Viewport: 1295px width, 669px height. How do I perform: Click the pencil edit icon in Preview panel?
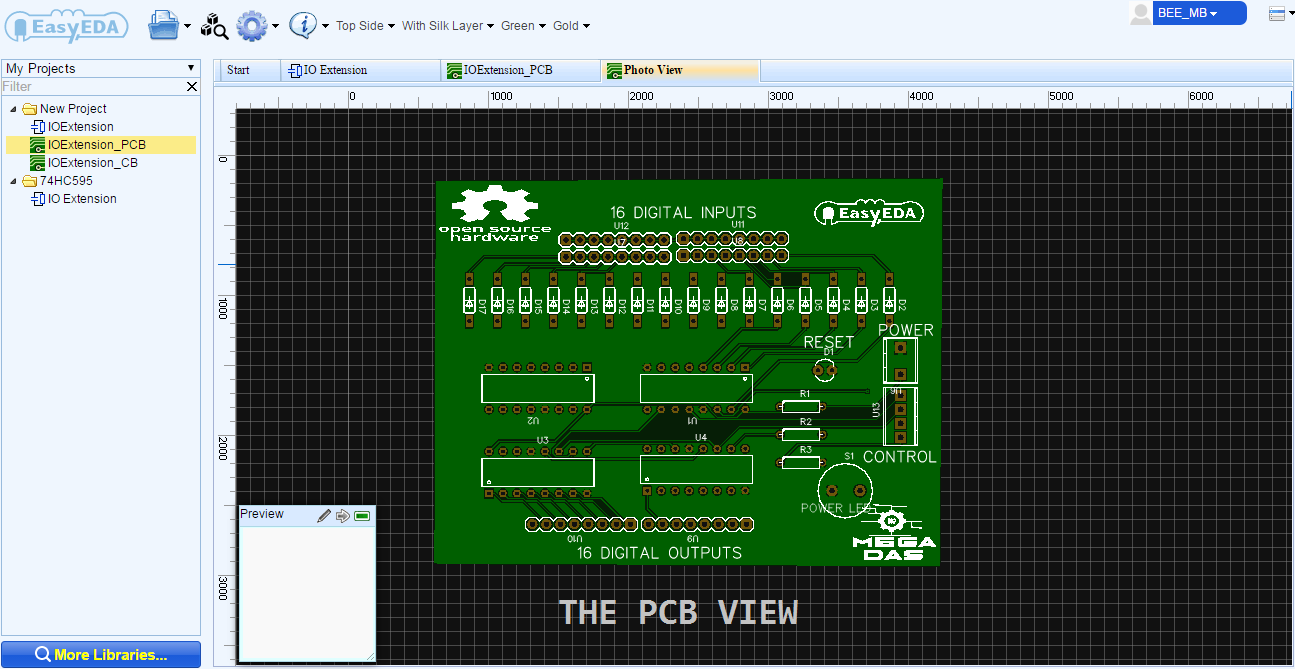(x=323, y=514)
